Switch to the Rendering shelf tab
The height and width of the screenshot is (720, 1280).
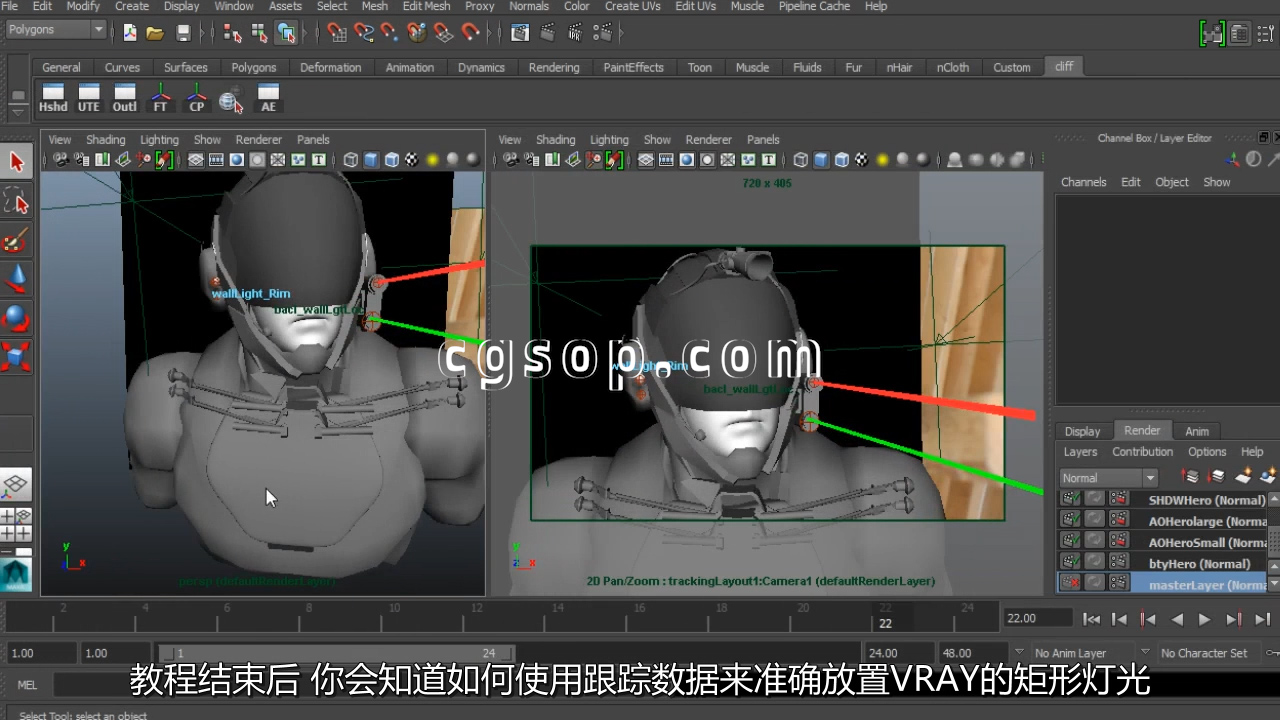(554, 68)
